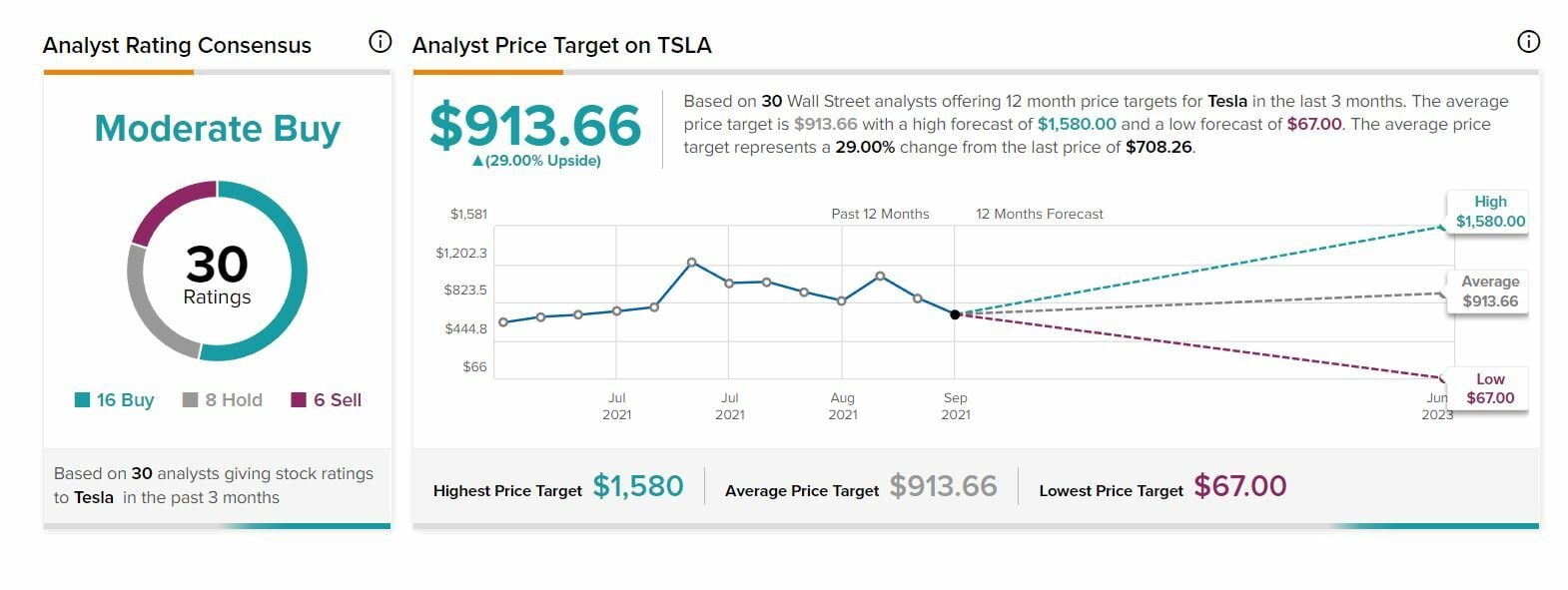Click the Moderate Buy consensus heading
The image size is (1568, 590).
217,129
